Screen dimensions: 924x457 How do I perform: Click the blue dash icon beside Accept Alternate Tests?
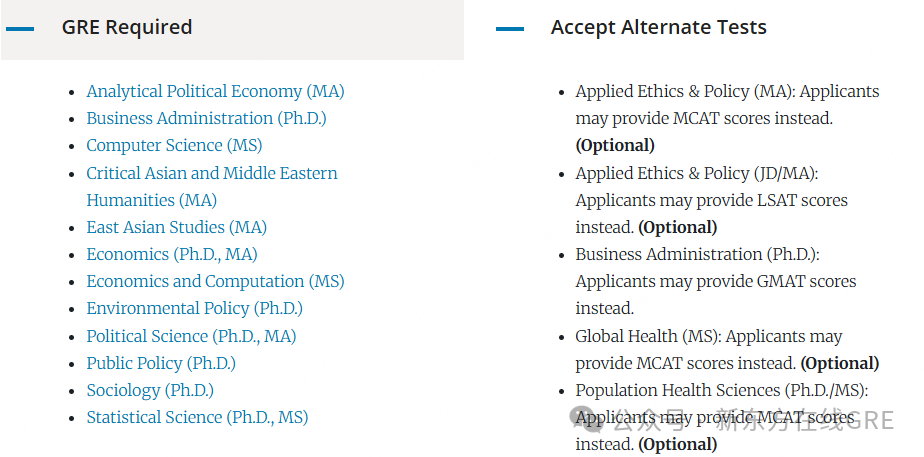[510, 29]
